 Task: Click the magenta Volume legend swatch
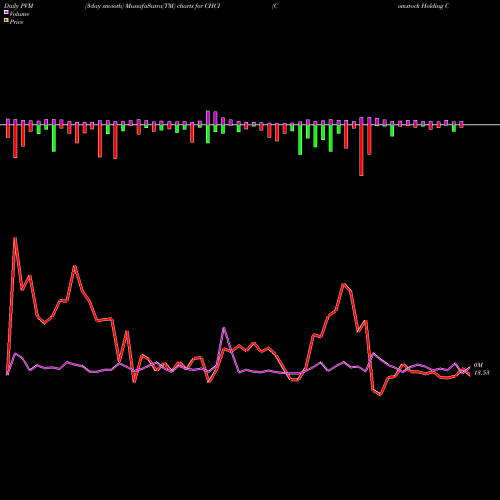(6, 12)
